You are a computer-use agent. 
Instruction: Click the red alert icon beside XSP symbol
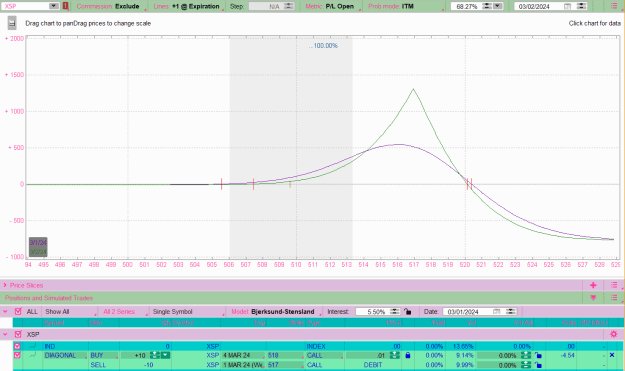click(x=66, y=6)
